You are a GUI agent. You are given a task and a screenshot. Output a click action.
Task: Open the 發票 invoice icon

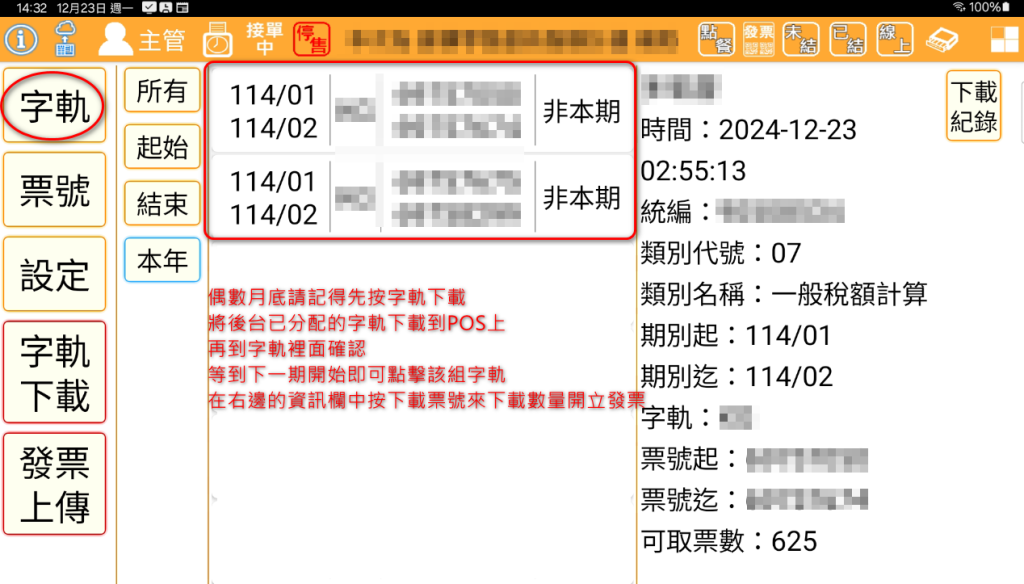(x=761, y=40)
